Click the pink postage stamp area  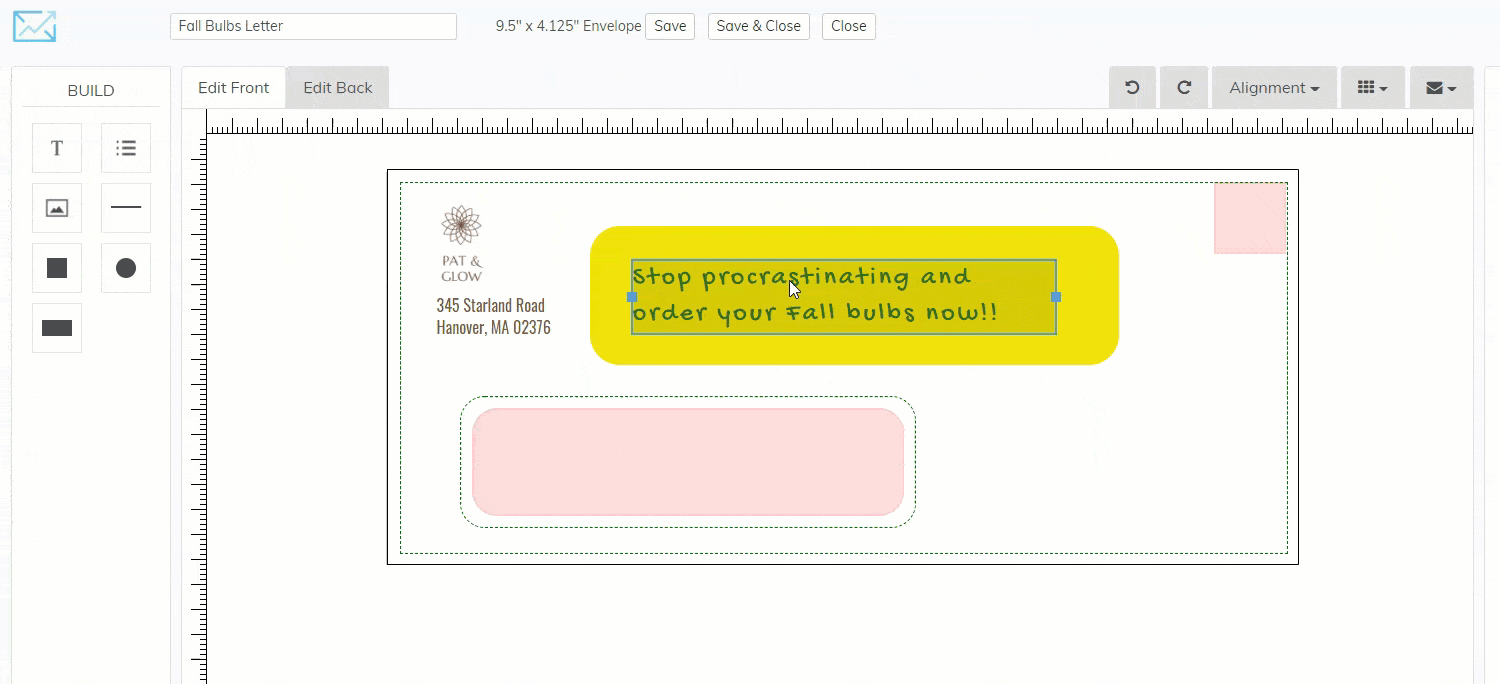(x=1250, y=218)
